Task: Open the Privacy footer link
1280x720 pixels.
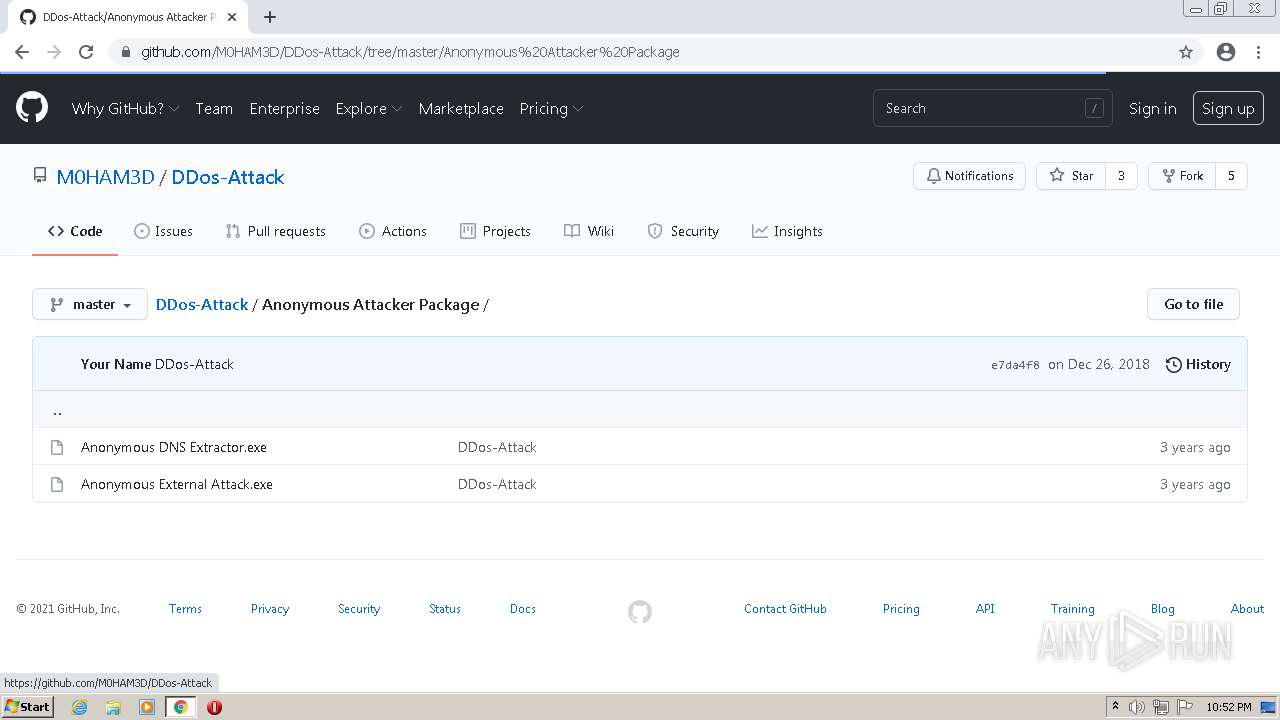Action: click(270, 608)
